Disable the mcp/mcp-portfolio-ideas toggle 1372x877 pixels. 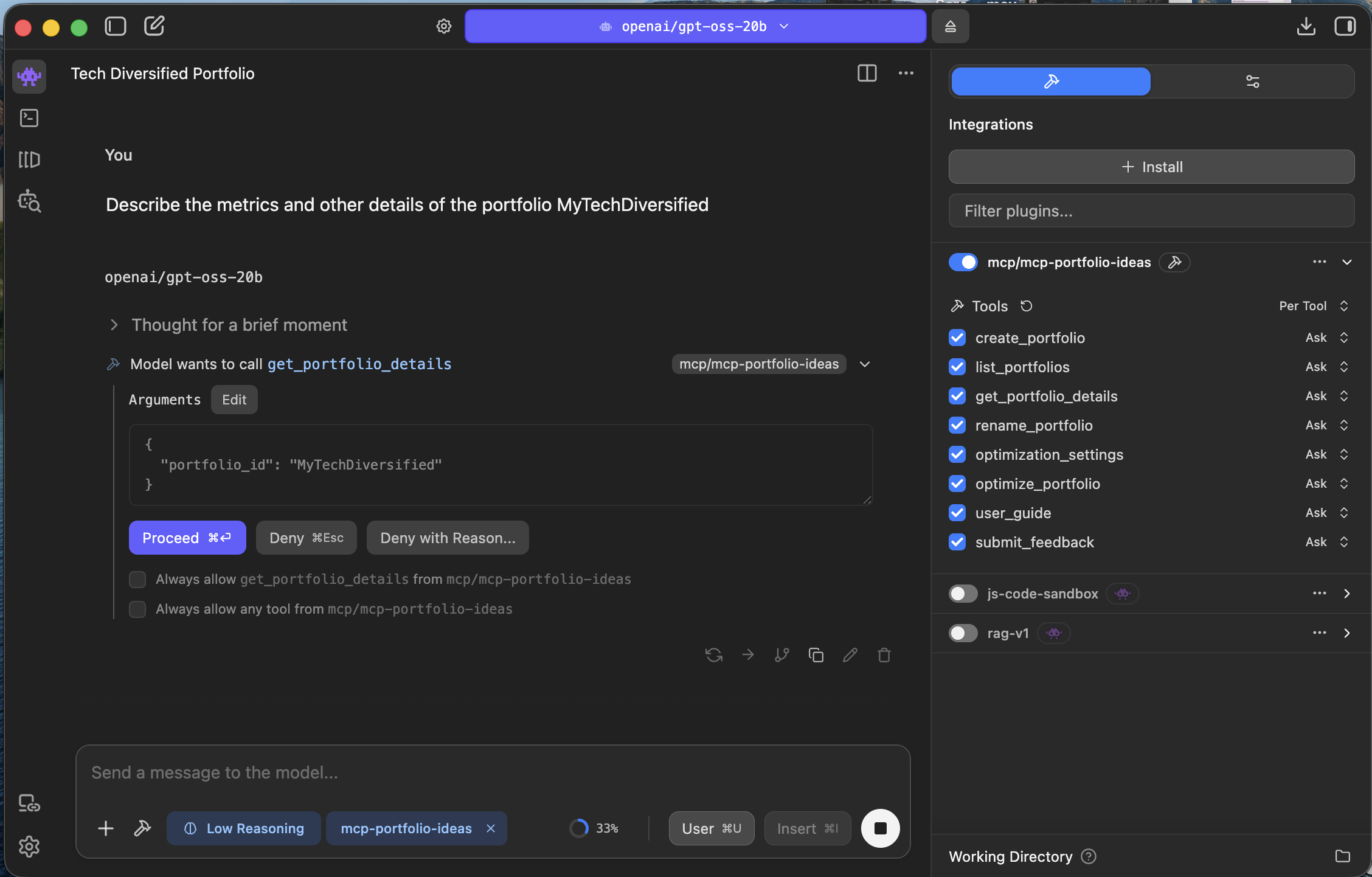[x=963, y=262]
